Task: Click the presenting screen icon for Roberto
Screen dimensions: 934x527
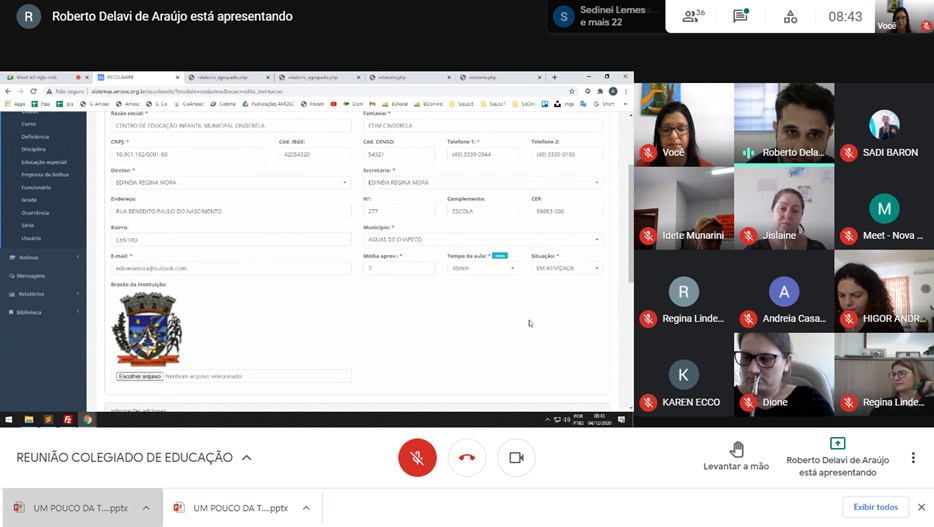Action: (837, 444)
